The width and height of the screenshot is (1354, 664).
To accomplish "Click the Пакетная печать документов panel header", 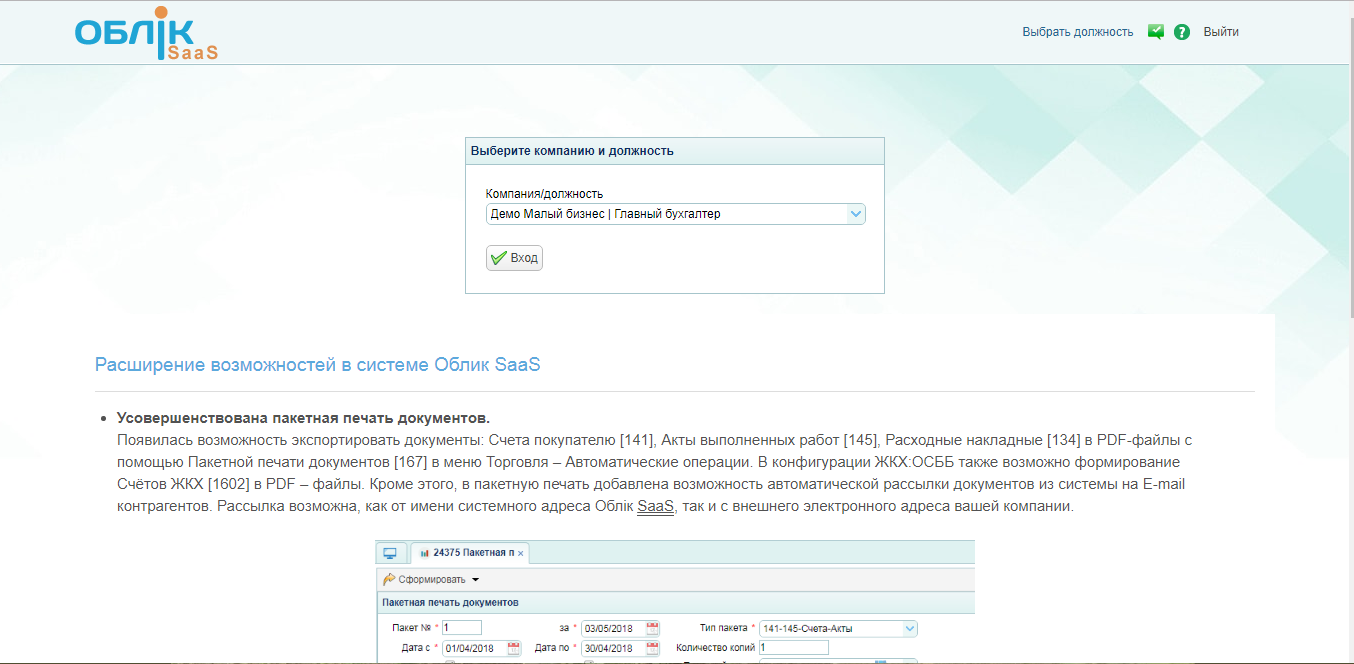I will 675,602.
